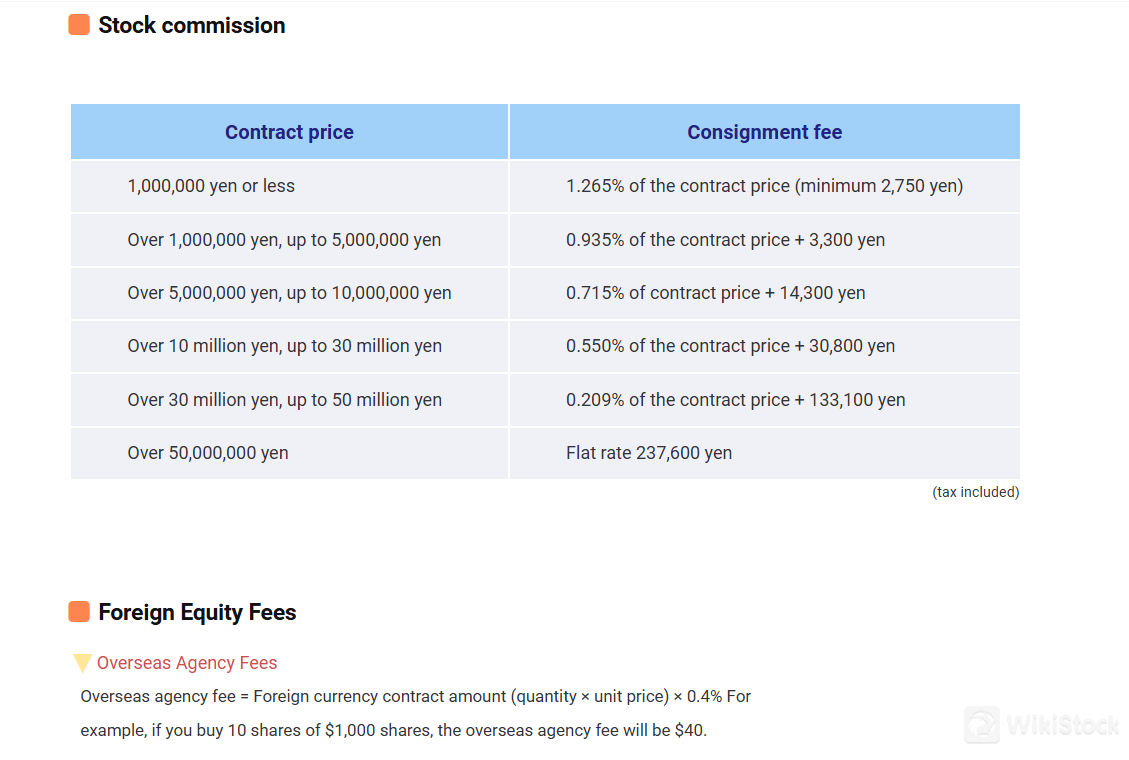Click the '1.265% of the contract price' cell
The width and height of the screenshot is (1129, 760).
point(765,186)
